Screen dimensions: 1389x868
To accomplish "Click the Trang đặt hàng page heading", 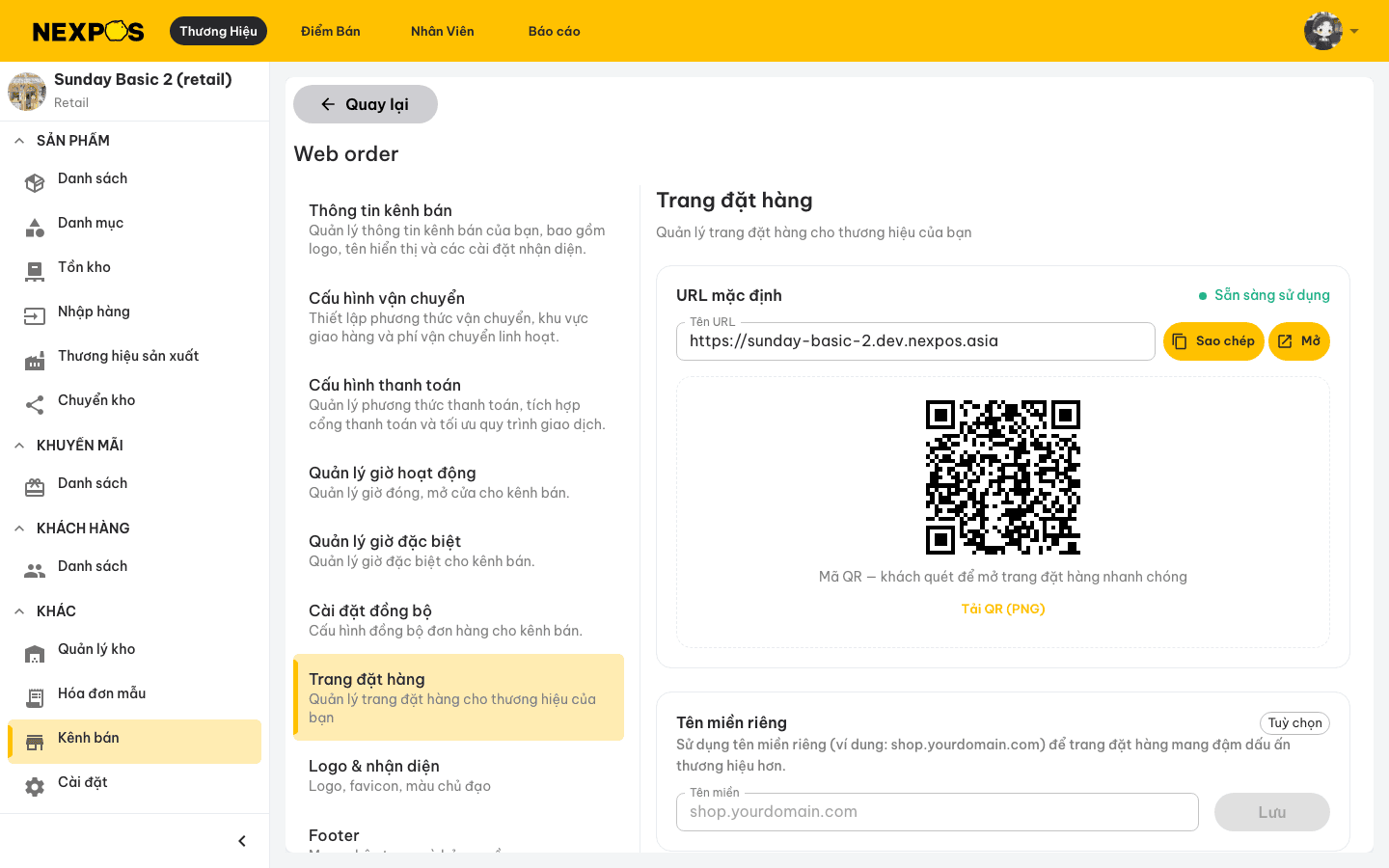I will tap(734, 201).
